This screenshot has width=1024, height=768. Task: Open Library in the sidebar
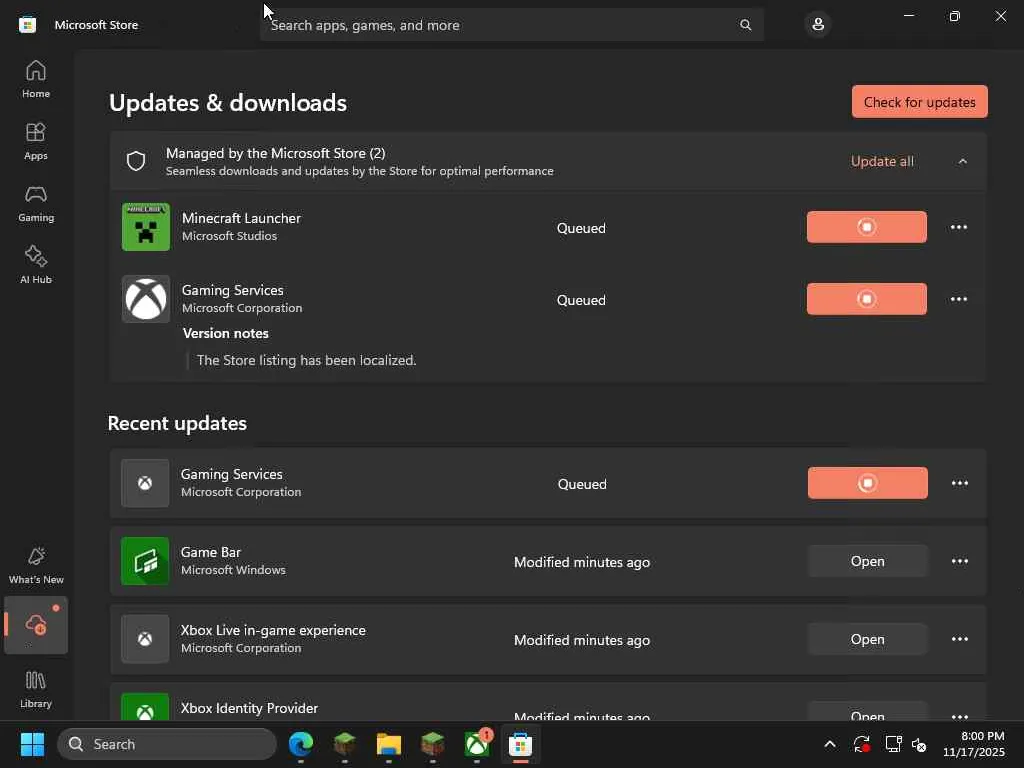36,690
